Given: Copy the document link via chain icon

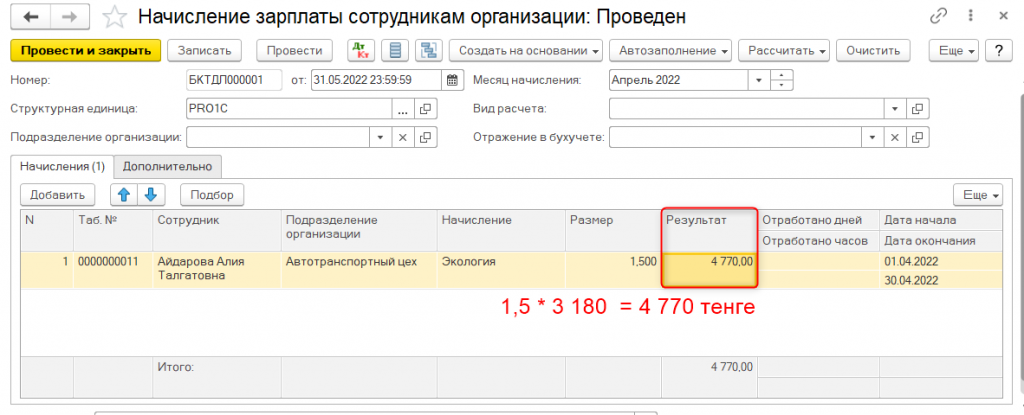Looking at the screenshot, I should (x=938, y=16).
